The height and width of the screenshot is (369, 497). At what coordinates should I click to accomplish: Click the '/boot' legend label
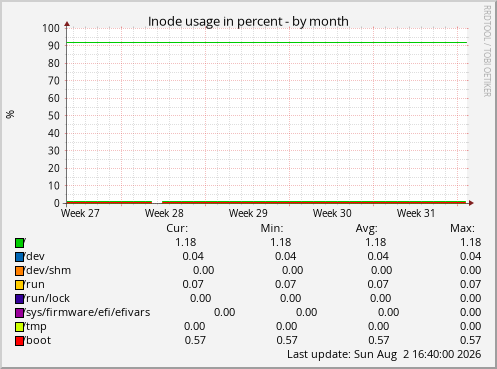(38, 340)
